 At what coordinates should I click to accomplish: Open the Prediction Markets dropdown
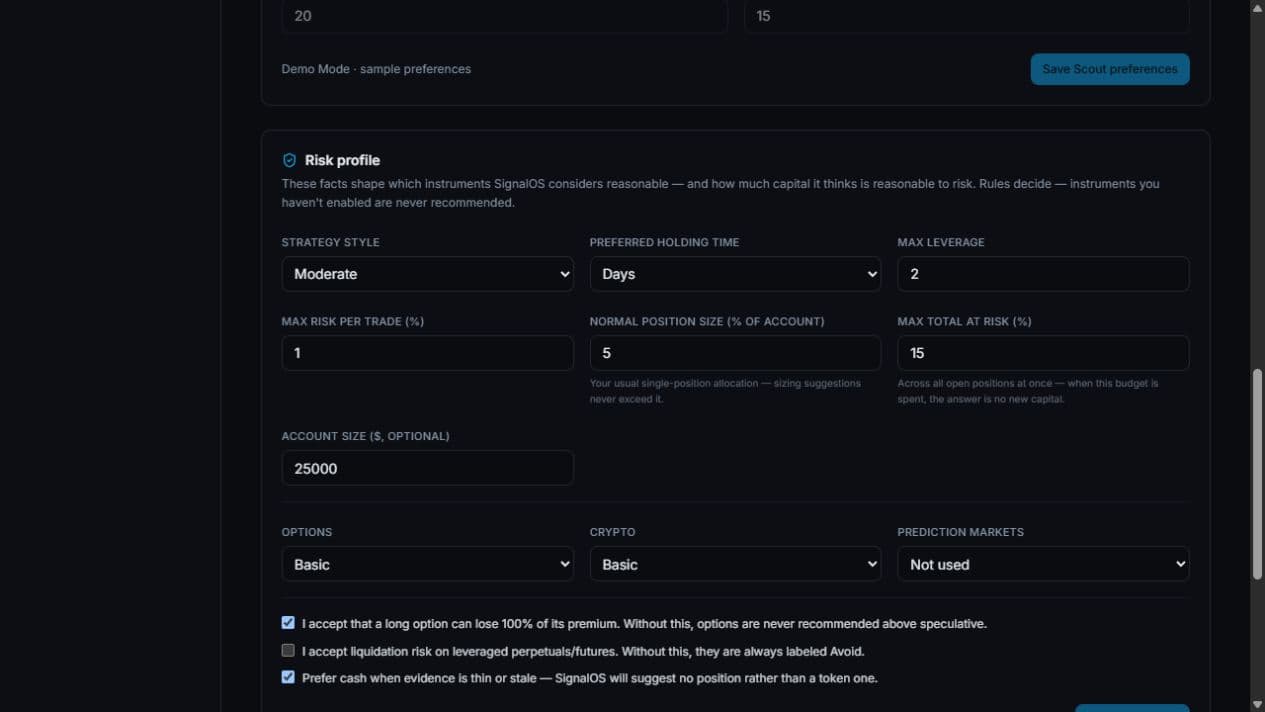click(1043, 564)
